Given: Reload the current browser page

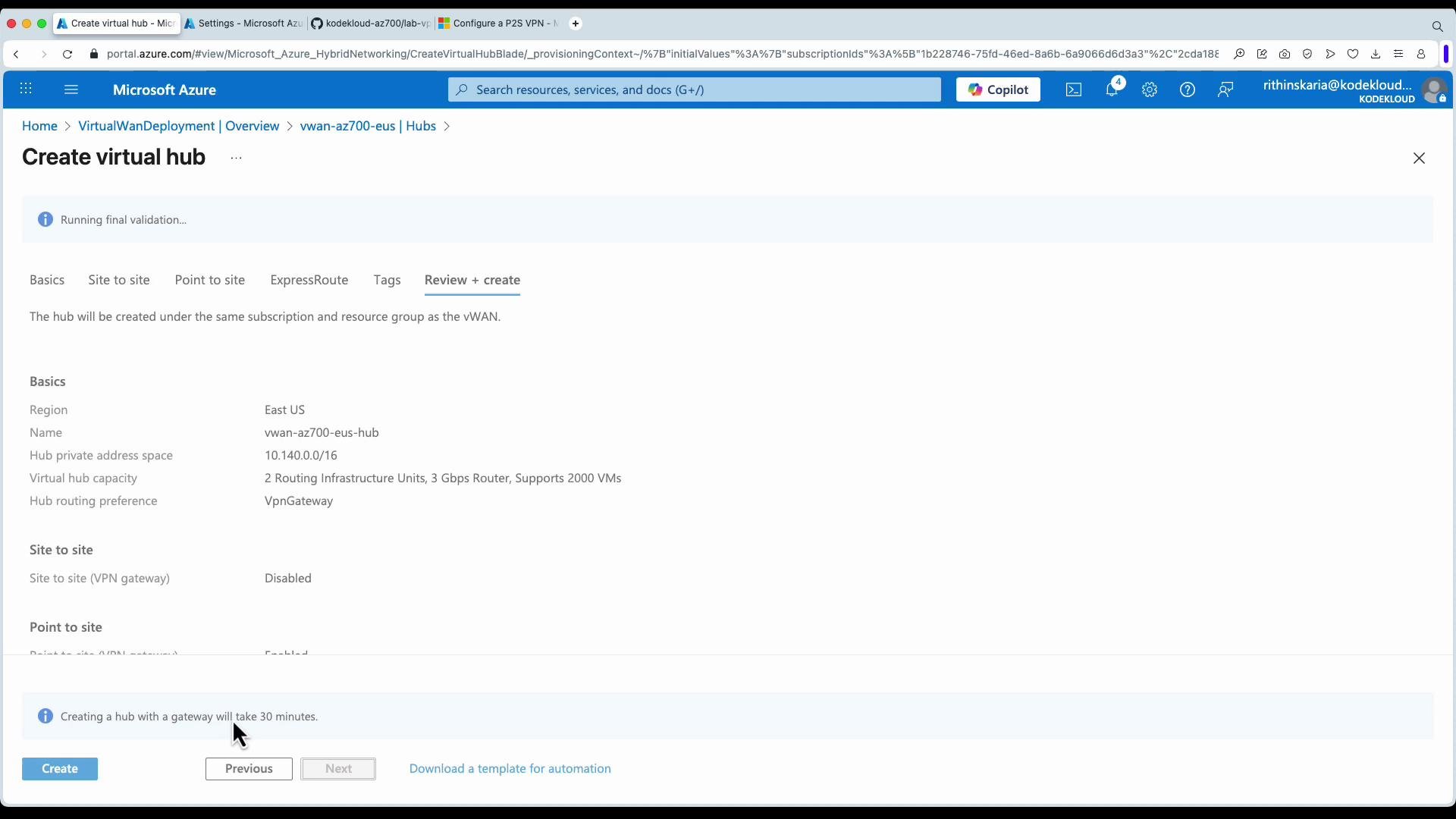Looking at the screenshot, I should pos(67,54).
